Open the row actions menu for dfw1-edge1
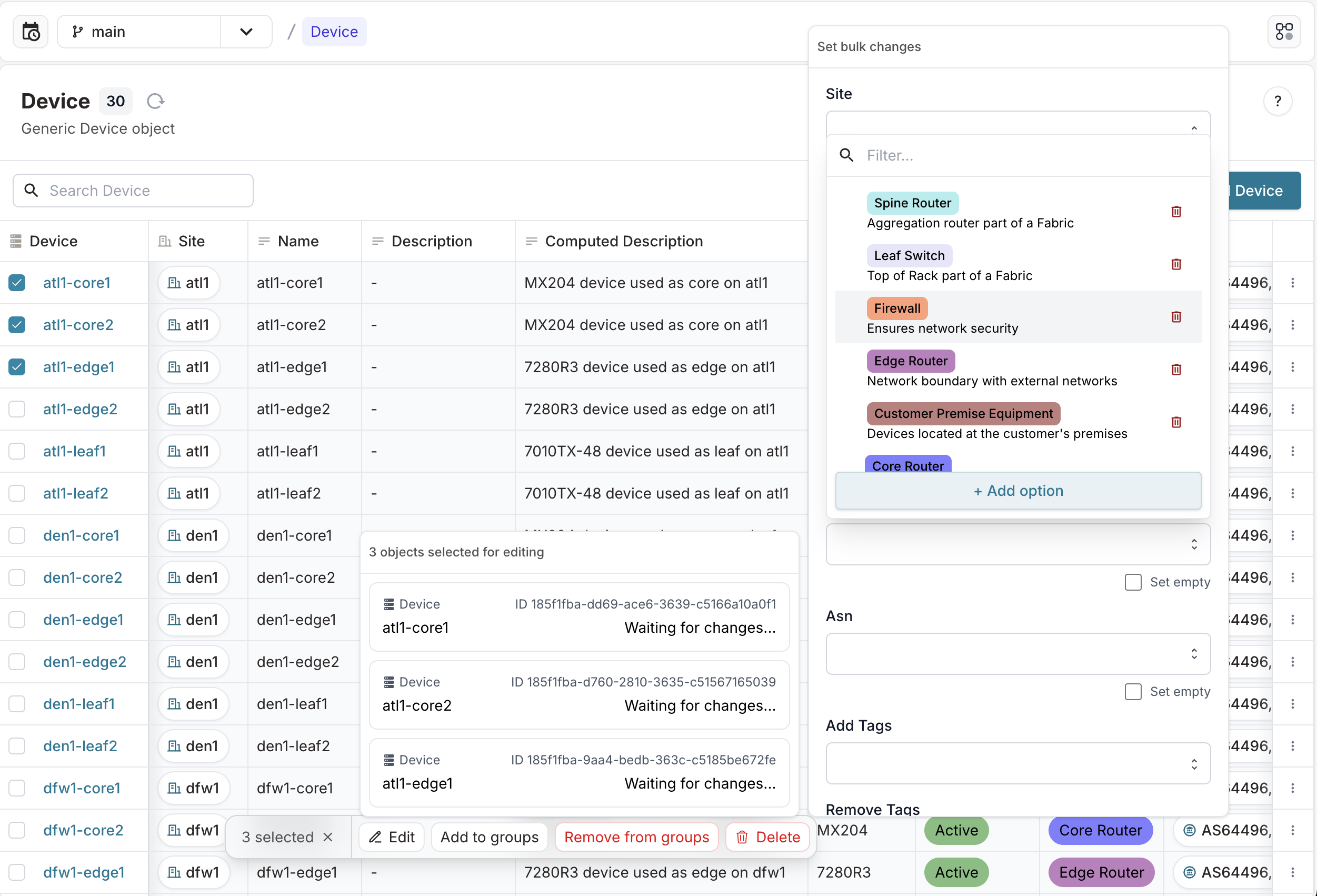1317x896 pixels. click(1293, 873)
